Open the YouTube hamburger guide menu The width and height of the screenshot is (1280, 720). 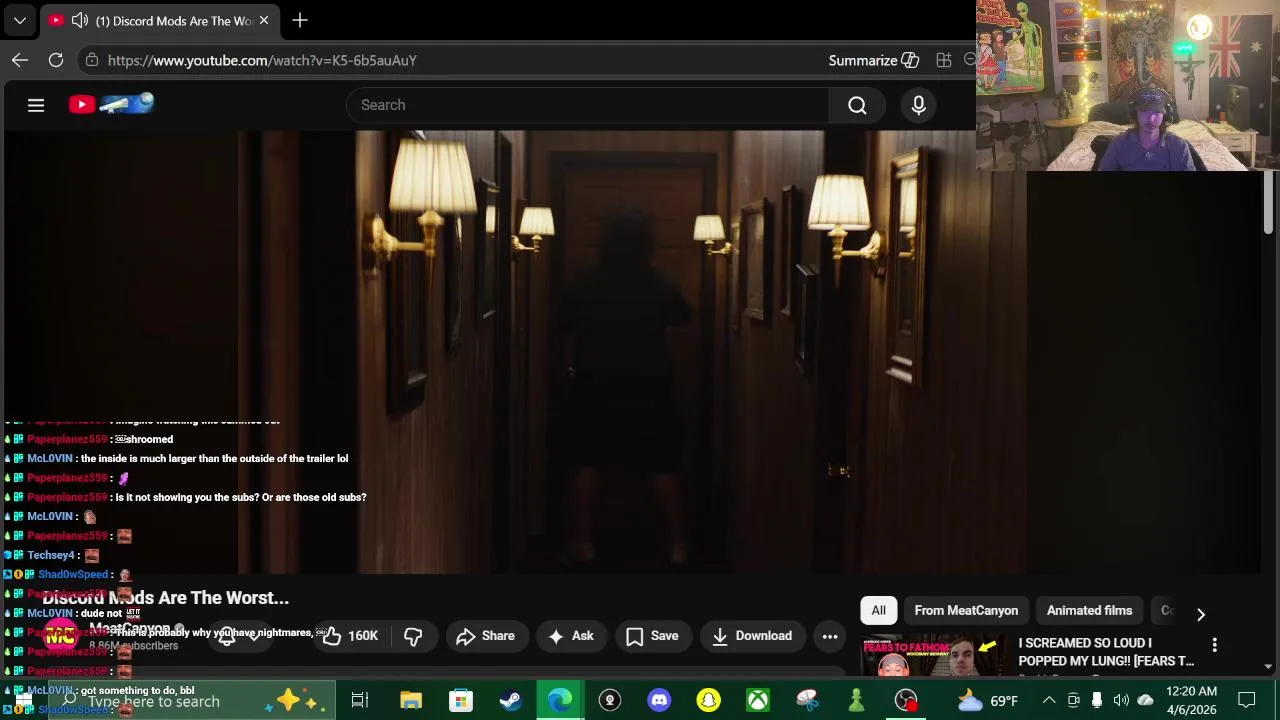tap(36, 105)
